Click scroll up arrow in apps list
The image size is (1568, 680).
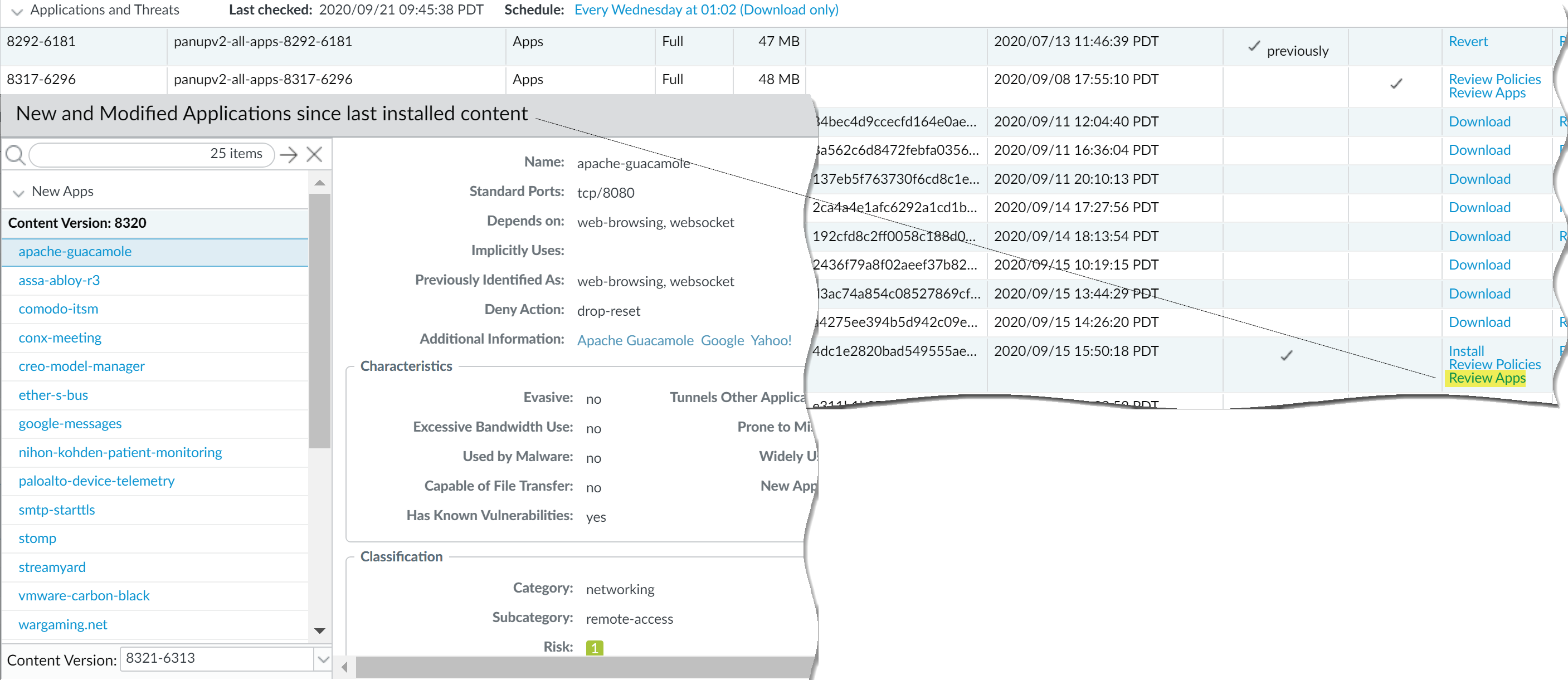click(x=320, y=183)
